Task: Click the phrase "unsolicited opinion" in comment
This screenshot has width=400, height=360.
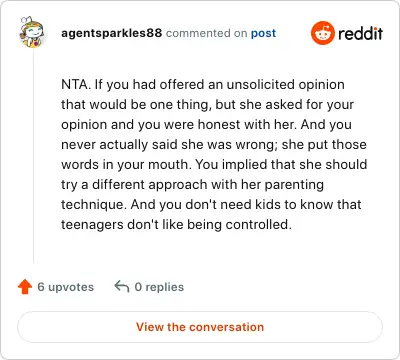Action: click(285, 85)
